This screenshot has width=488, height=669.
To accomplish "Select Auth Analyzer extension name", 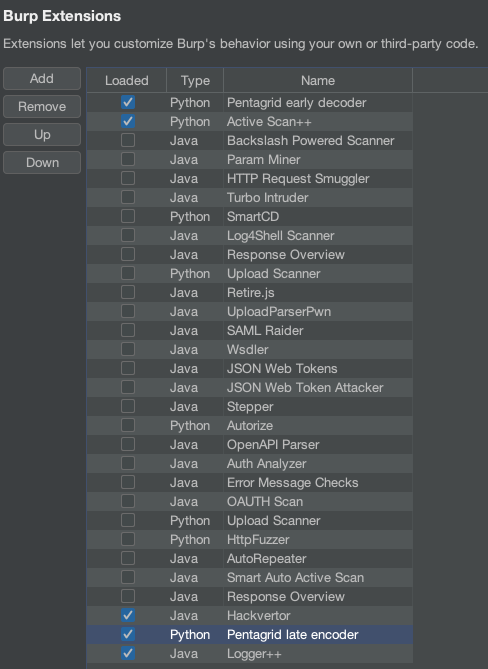I will click(x=267, y=463).
